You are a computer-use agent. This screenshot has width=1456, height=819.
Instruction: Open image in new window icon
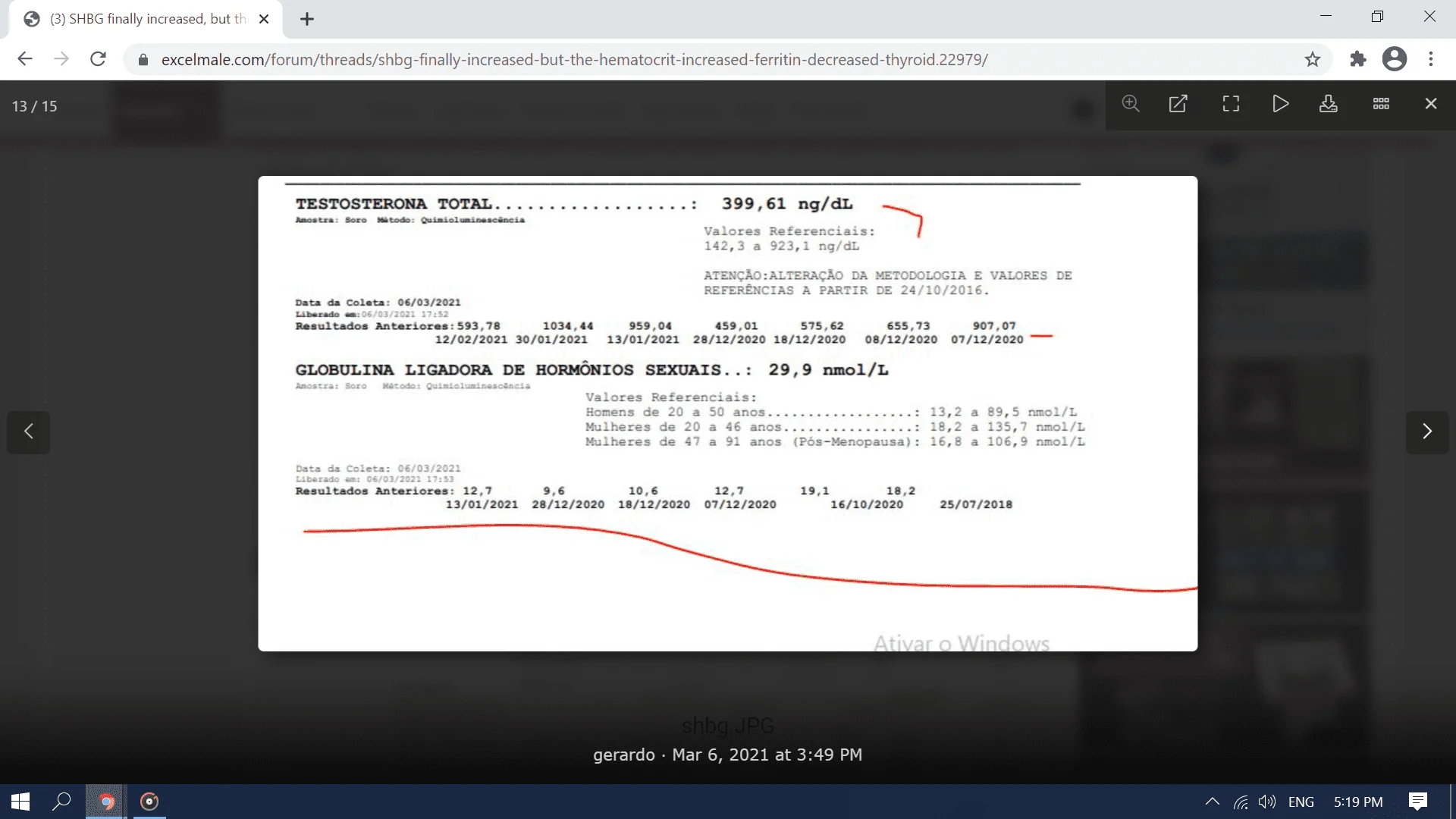click(1178, 104)
